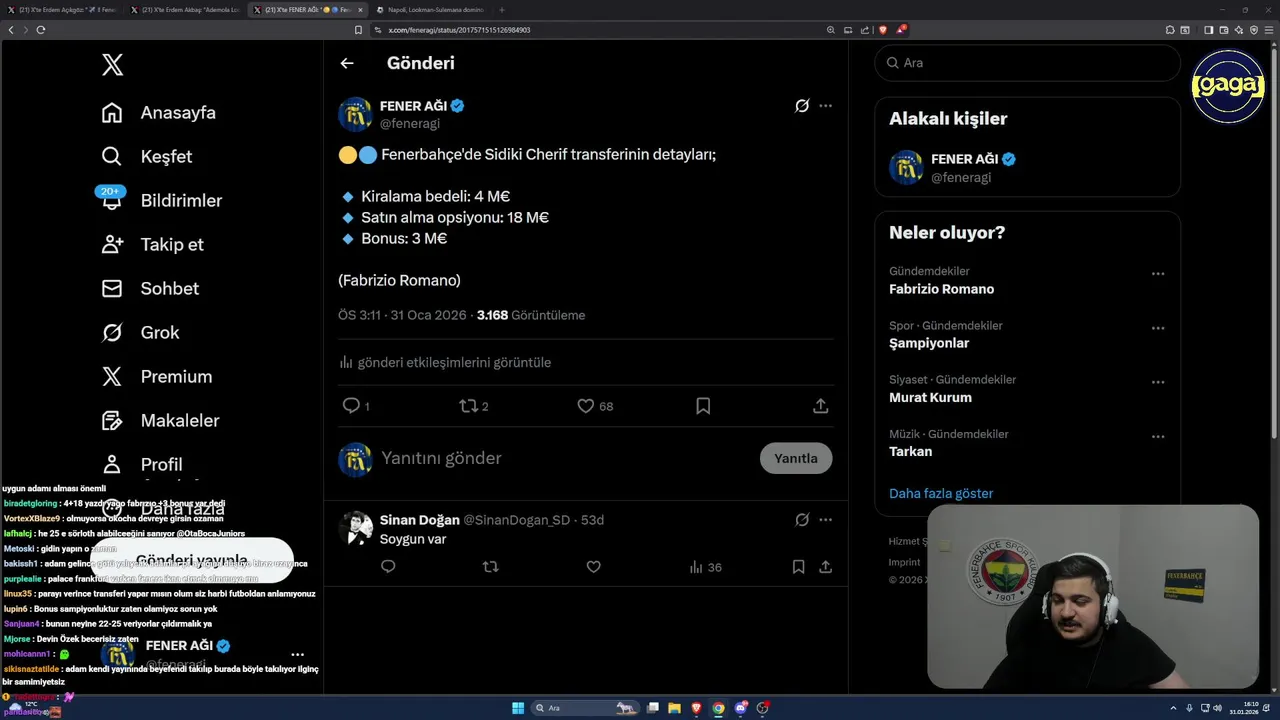This screenshot has width=1280, height=720.
Task: Open more options for Murat Kurum trend
Action: pyautogui.click(x=1157, y=382)
